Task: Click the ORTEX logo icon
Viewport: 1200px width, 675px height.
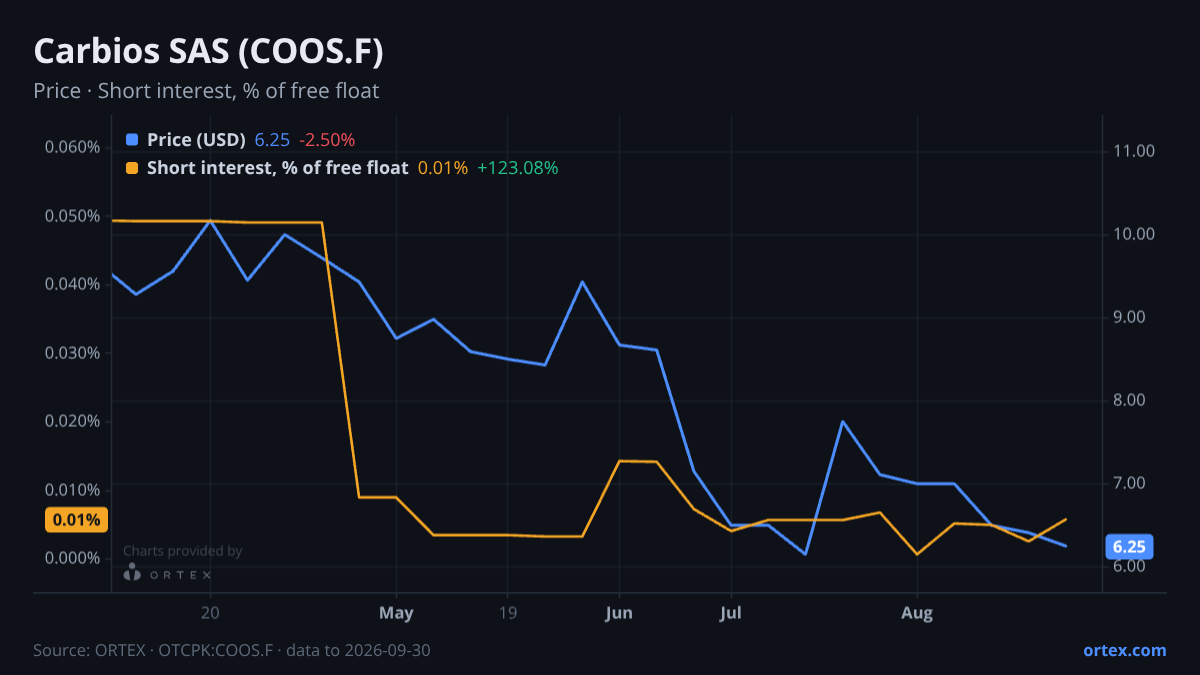Action: pos(132,573)
